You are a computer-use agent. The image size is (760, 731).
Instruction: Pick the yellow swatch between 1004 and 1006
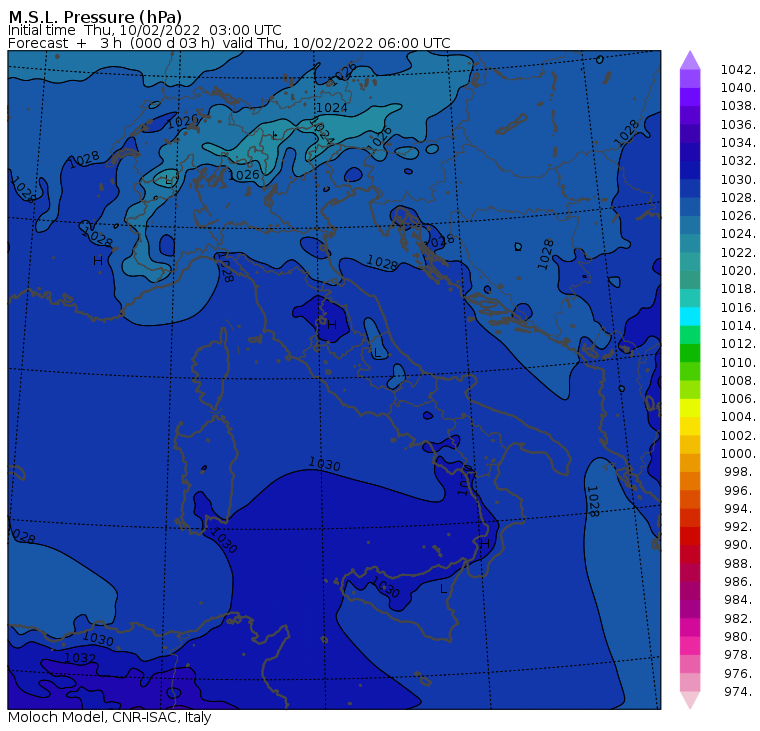click(x=690, y=408)
